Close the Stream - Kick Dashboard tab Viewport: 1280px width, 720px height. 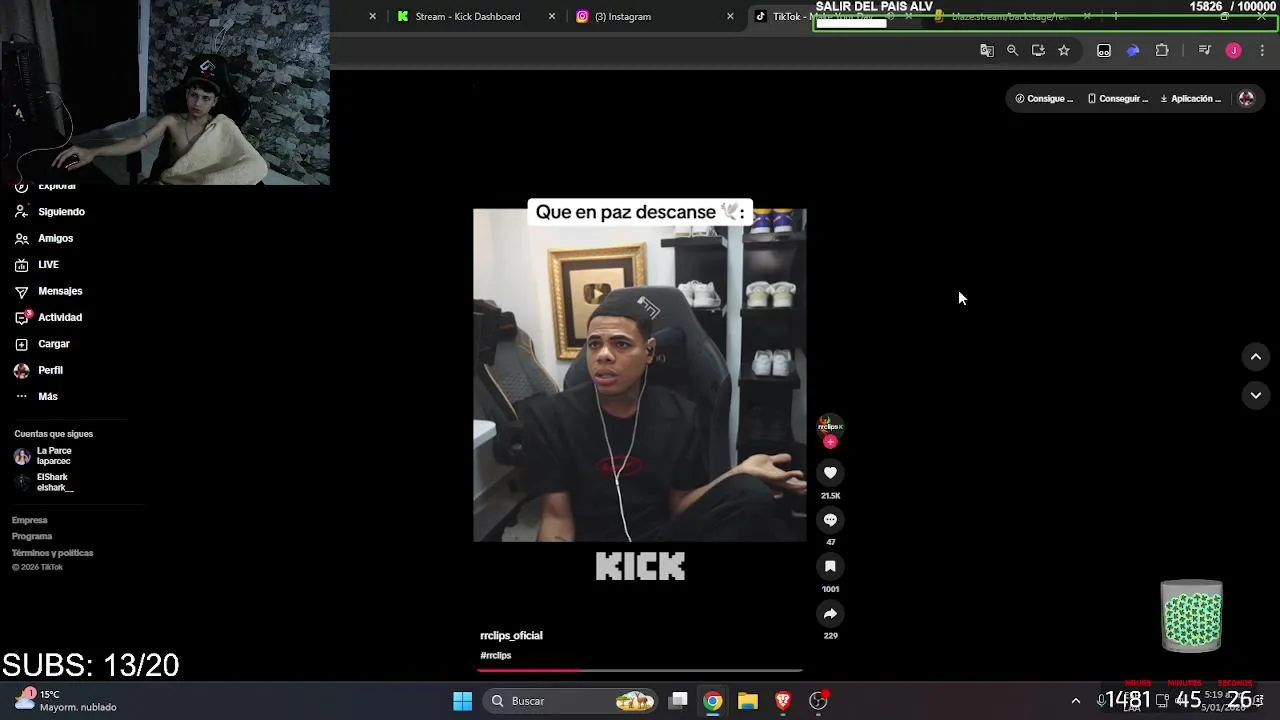pos(552,16)
